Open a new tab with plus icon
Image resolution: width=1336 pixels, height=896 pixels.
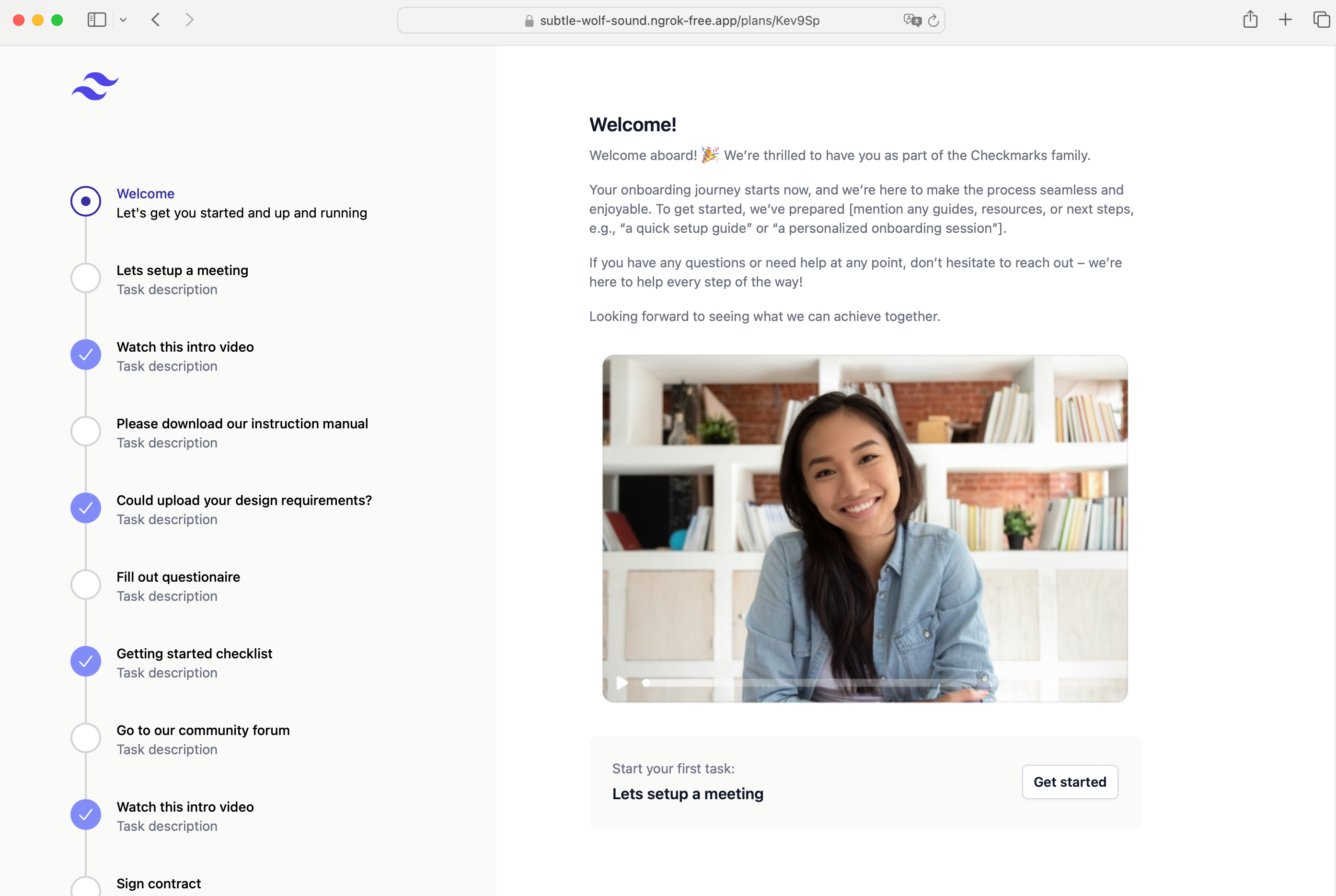pos(1285,20)
